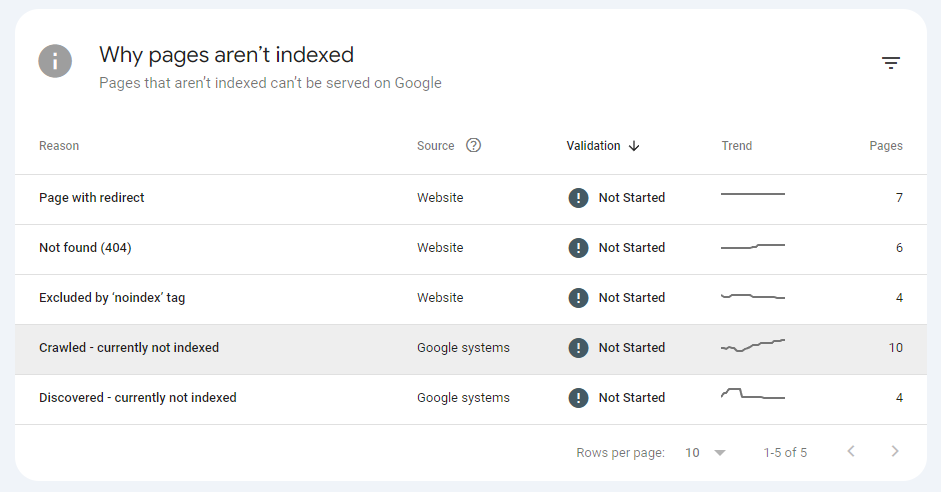Click Google systems in the Crawled row

[463, 347]
